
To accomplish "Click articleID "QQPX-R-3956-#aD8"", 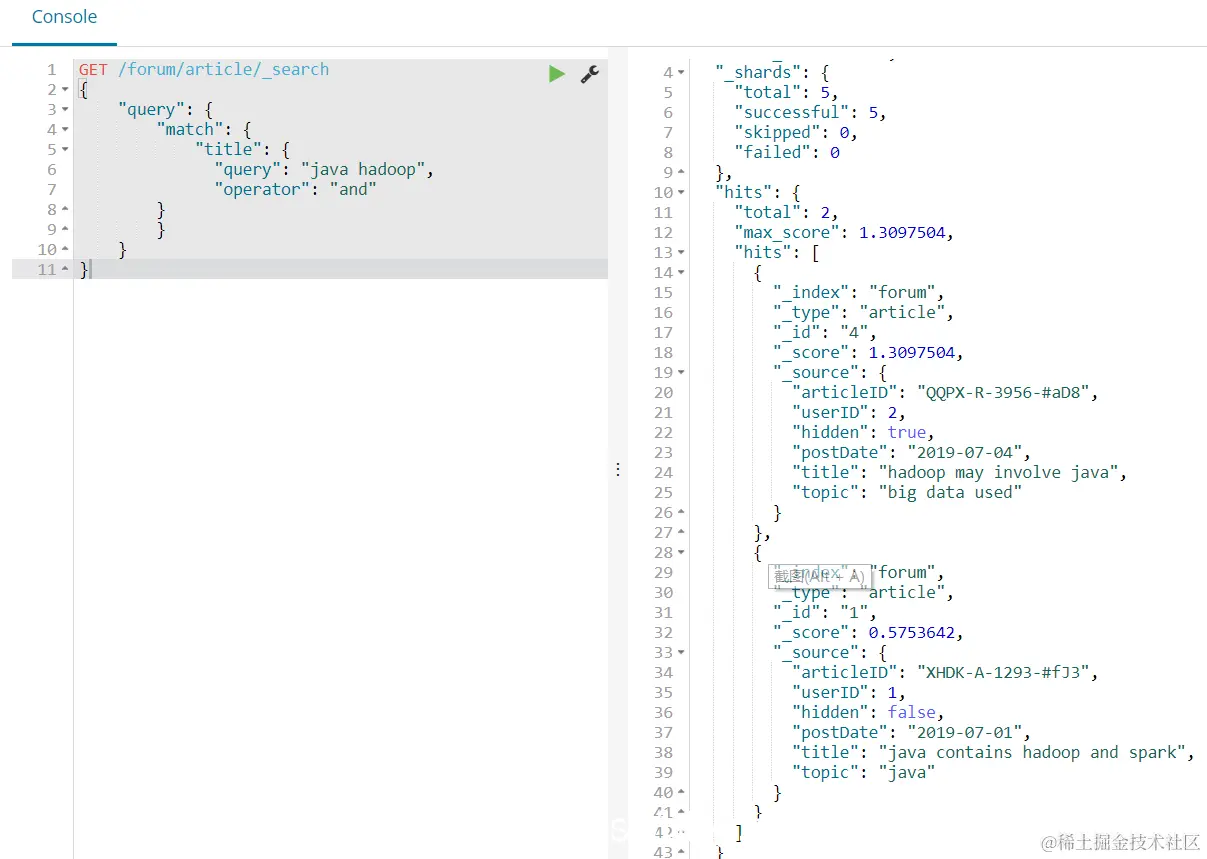I will [1005, 393].
